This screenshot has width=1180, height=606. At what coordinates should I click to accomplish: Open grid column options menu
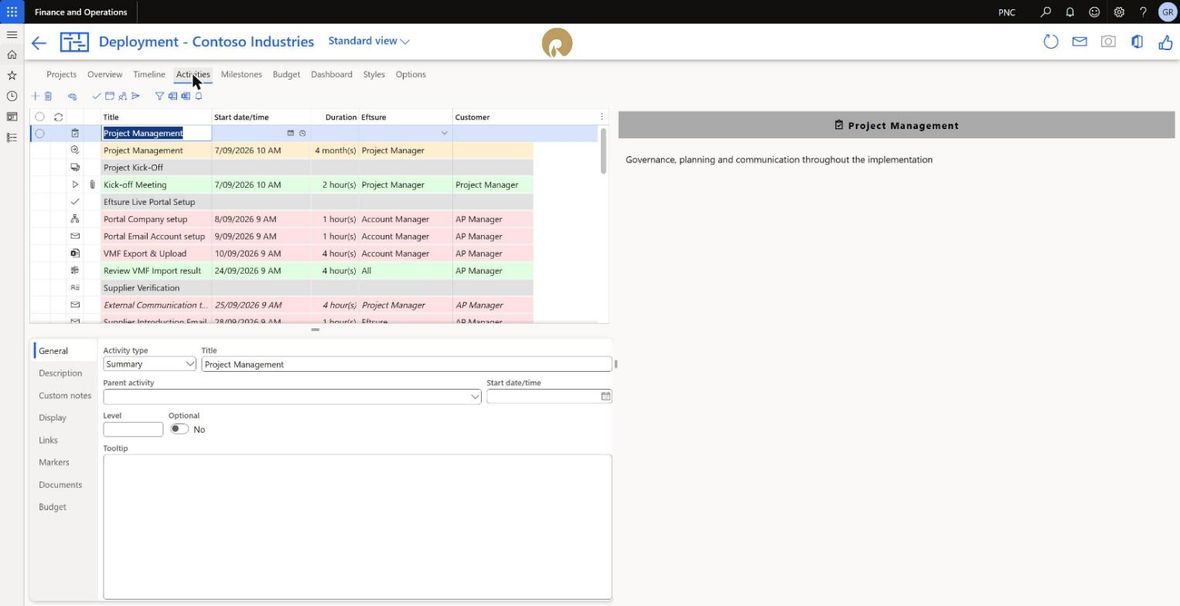pos(601,117)
